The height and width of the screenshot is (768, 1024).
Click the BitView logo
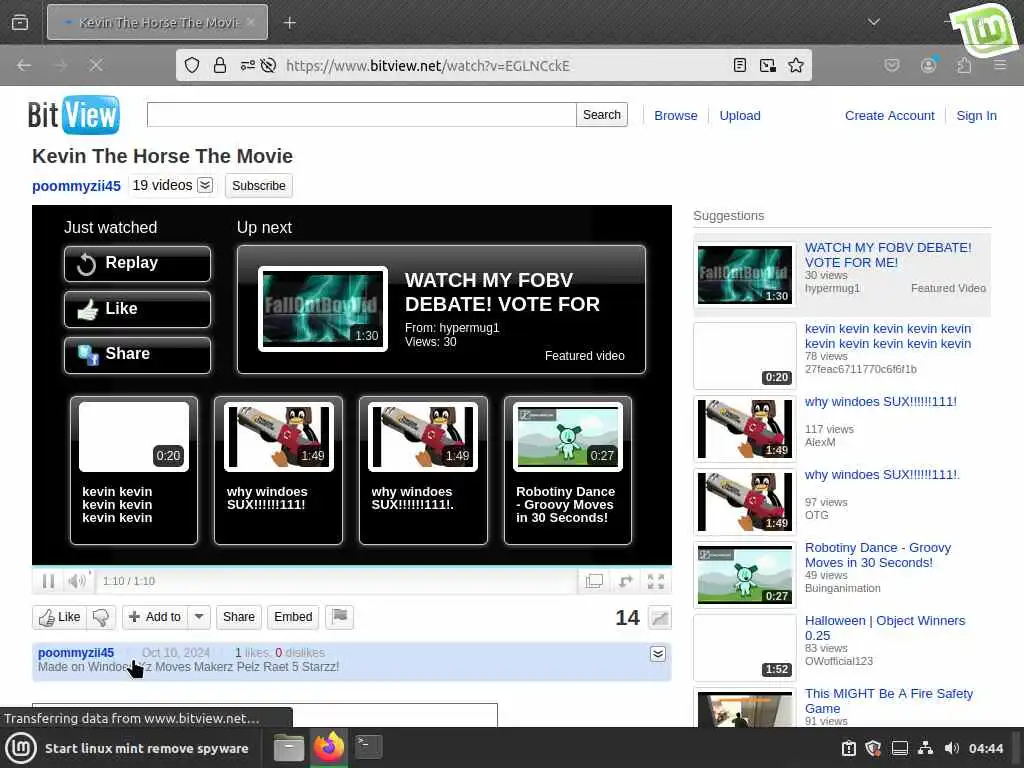(73, 115)
